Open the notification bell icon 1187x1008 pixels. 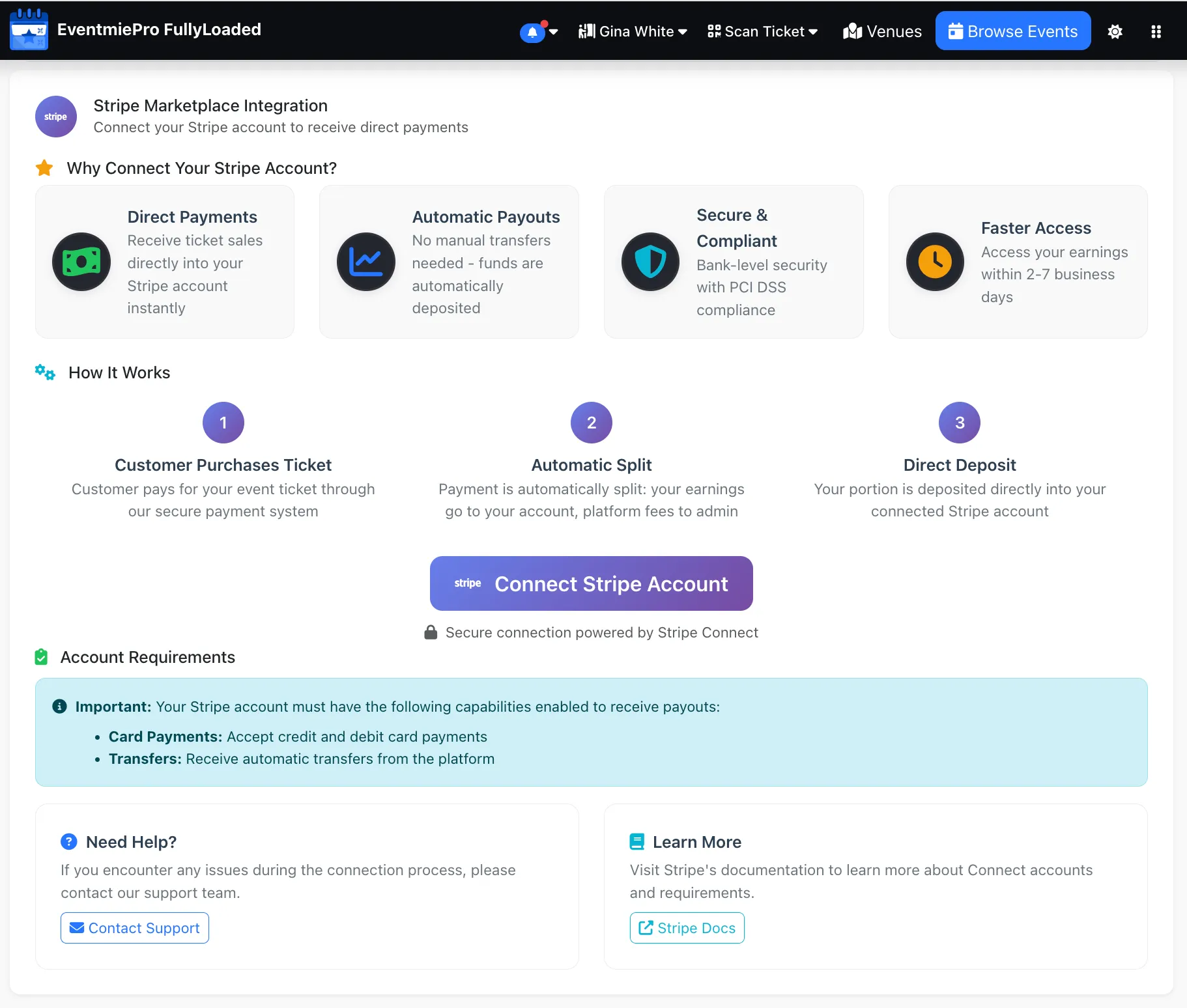coord(532,32)
